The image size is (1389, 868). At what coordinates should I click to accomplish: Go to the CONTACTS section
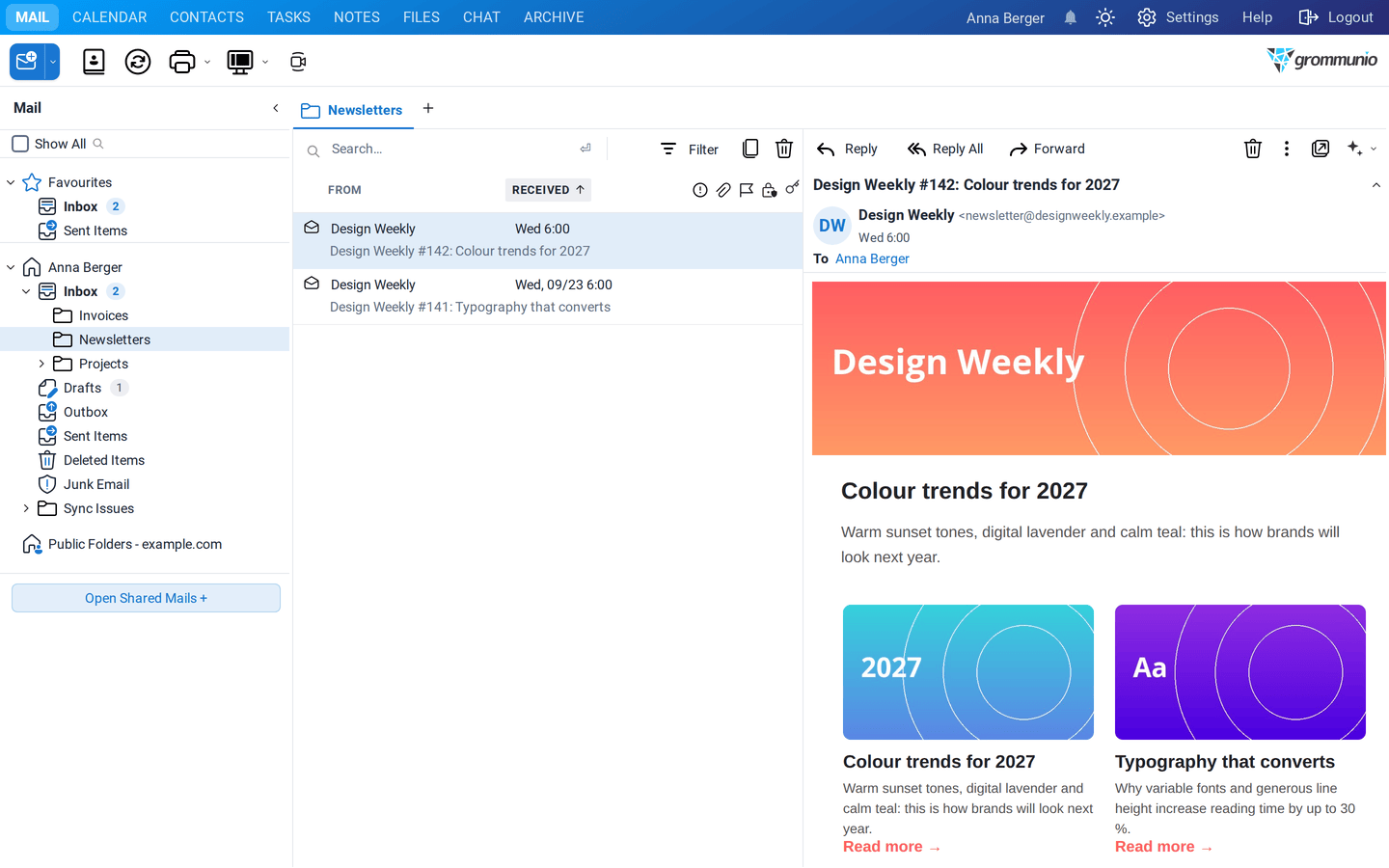(x=206, y=17)
